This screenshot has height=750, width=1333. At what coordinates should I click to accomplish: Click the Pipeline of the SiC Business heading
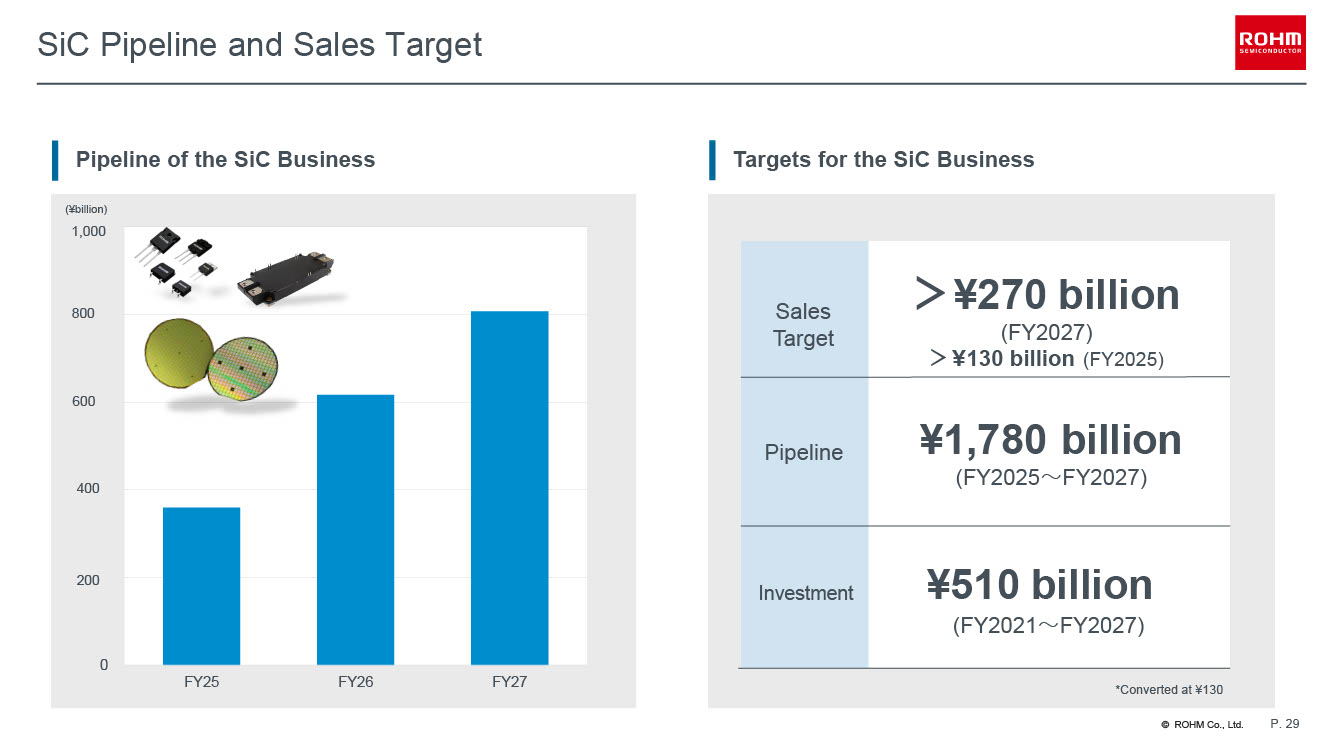pyautogui.click(x=226, y=160)
